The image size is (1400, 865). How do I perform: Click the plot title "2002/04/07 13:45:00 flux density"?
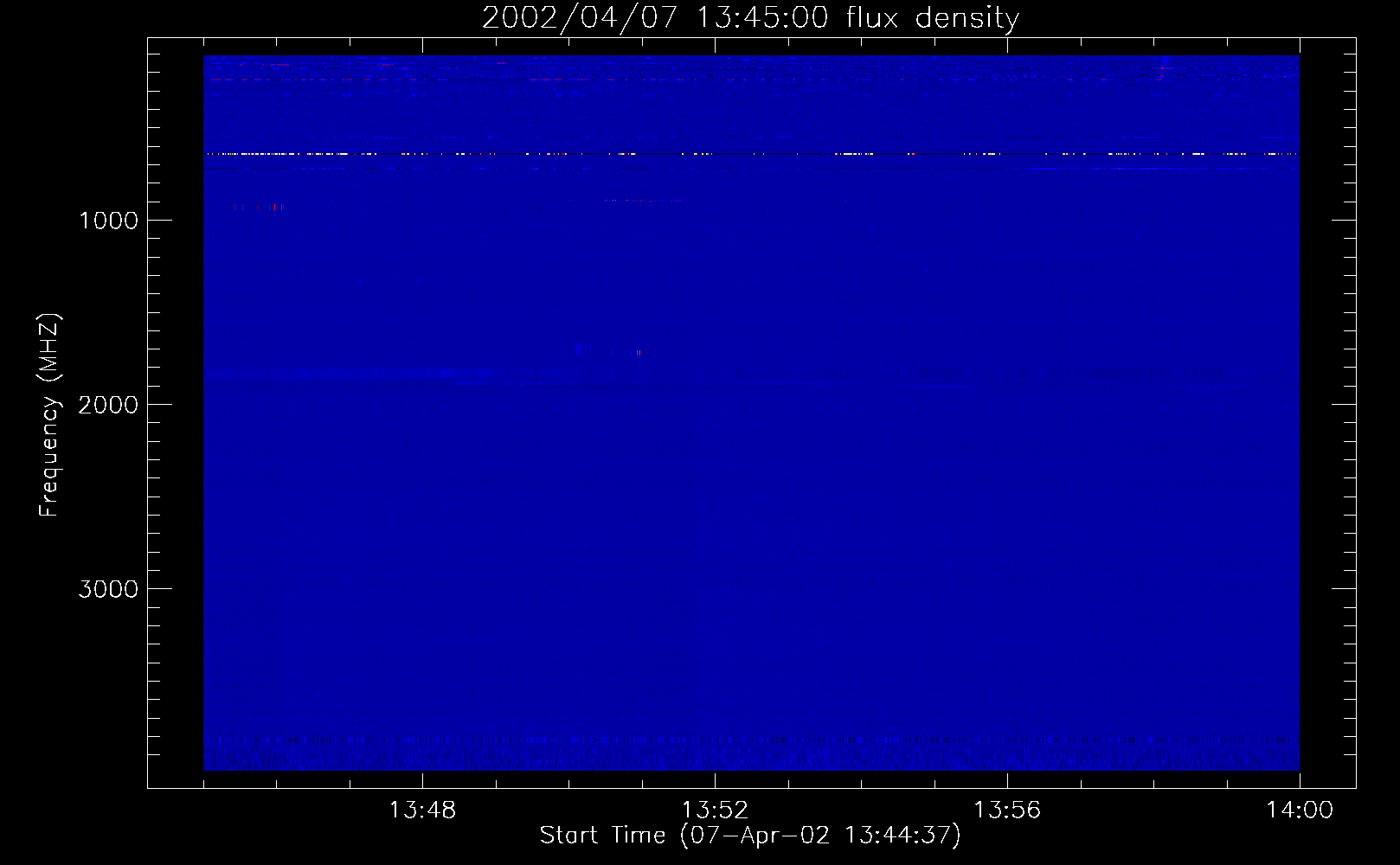(750, 18)
